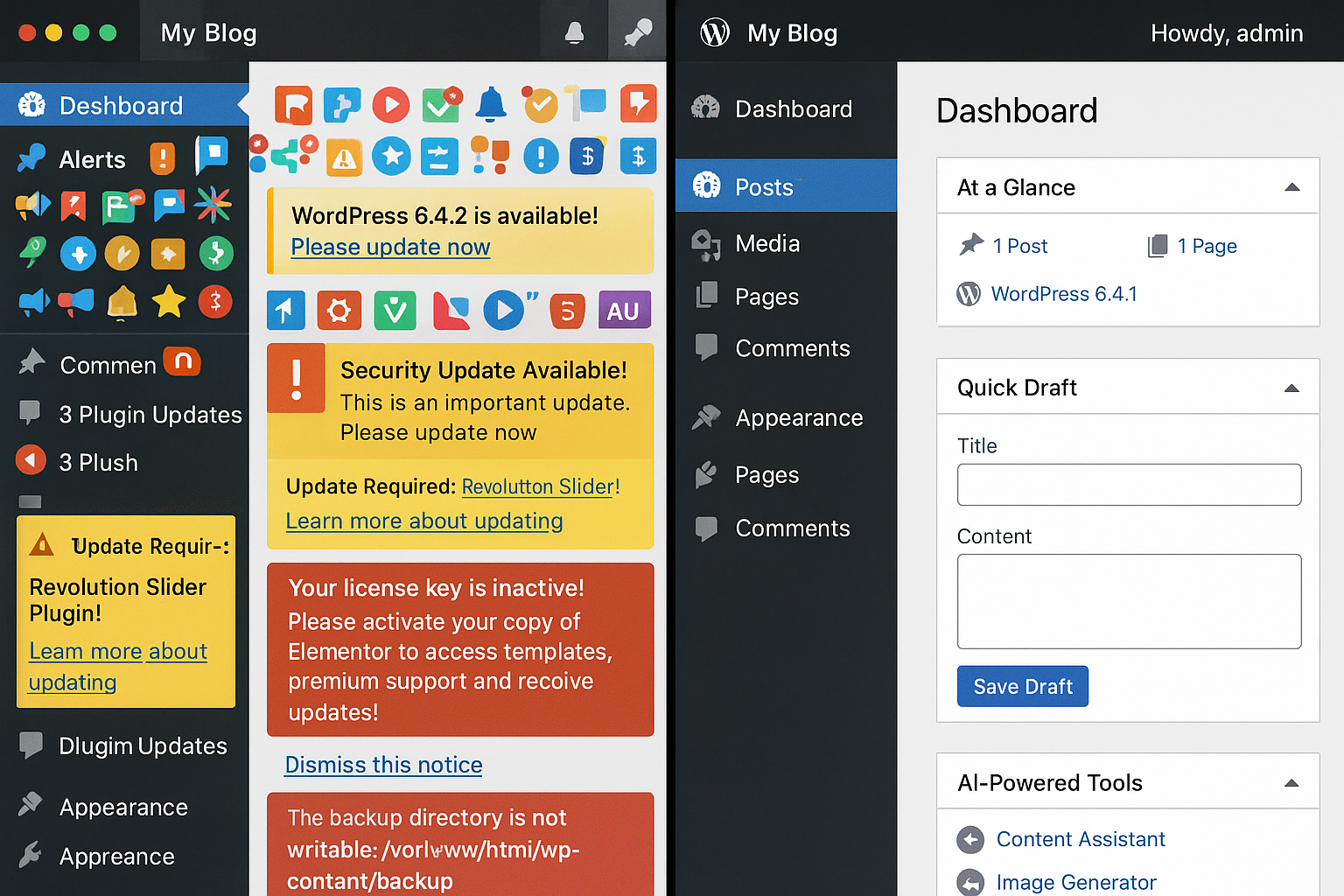Click the orange gear icon

pyautogui.click(x=339, y=311)
